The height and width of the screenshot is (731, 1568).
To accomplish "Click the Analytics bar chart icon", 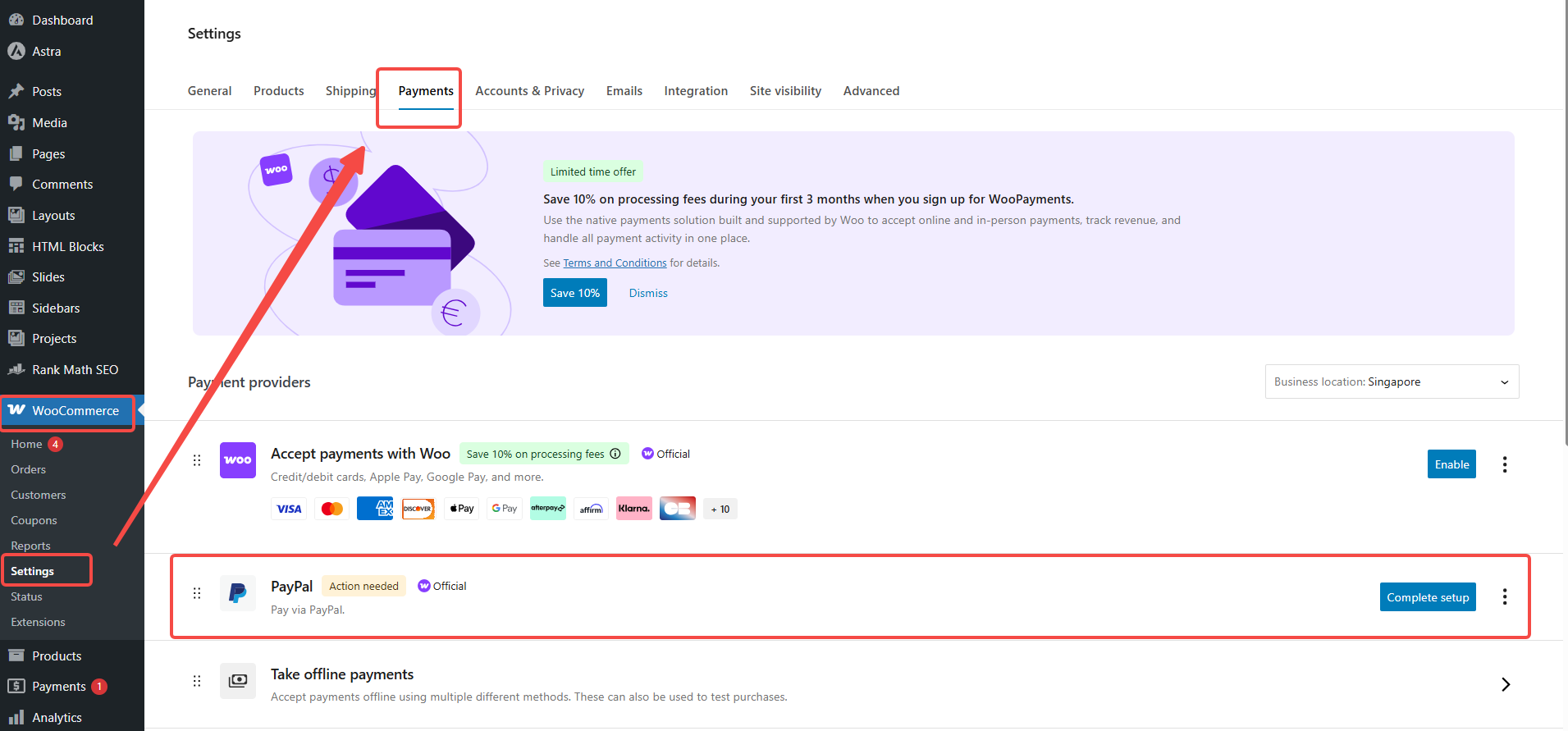I will [x=16, y=717].
